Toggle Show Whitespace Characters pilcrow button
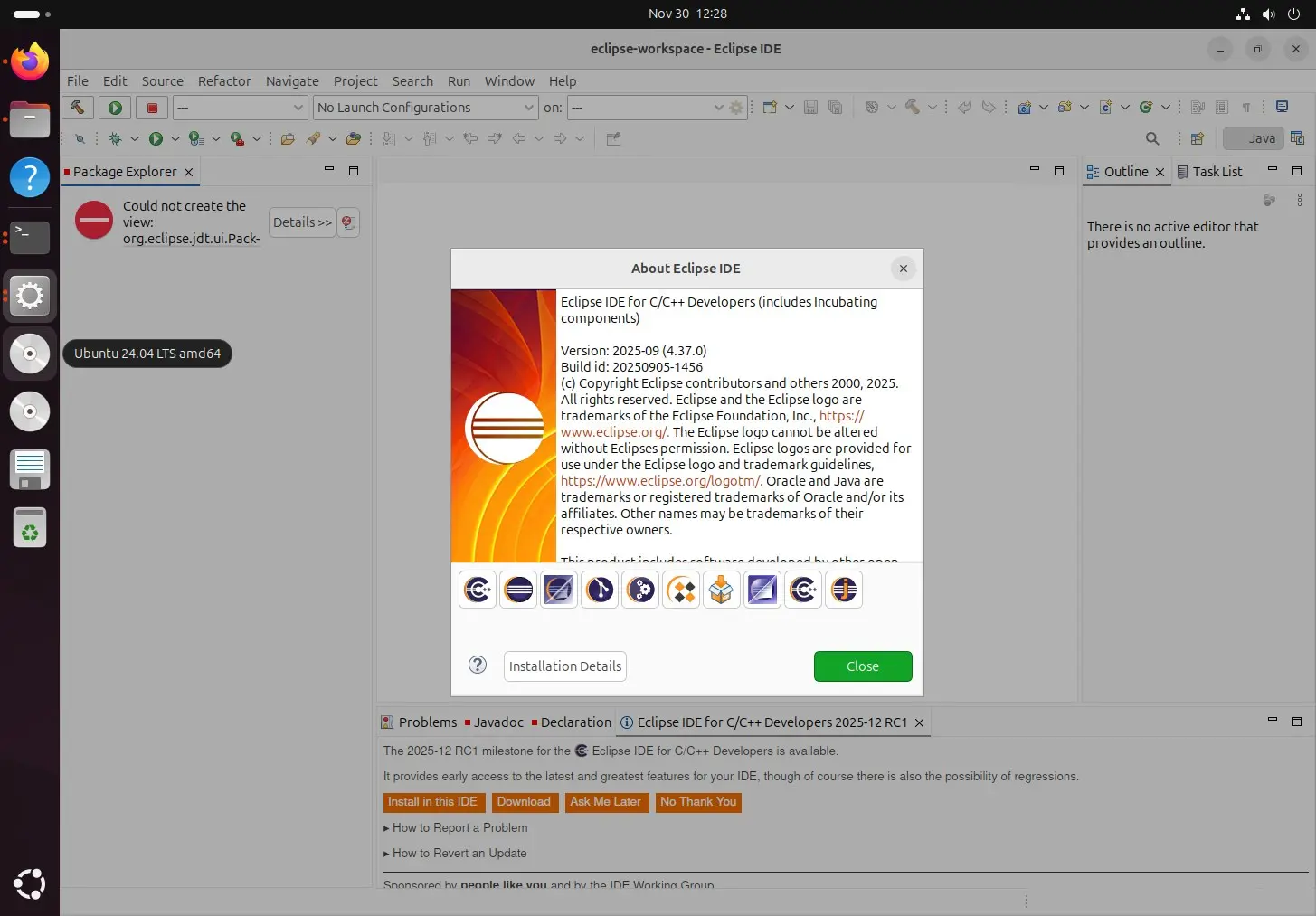The image size is (1316, 916). coord(1246,107)
